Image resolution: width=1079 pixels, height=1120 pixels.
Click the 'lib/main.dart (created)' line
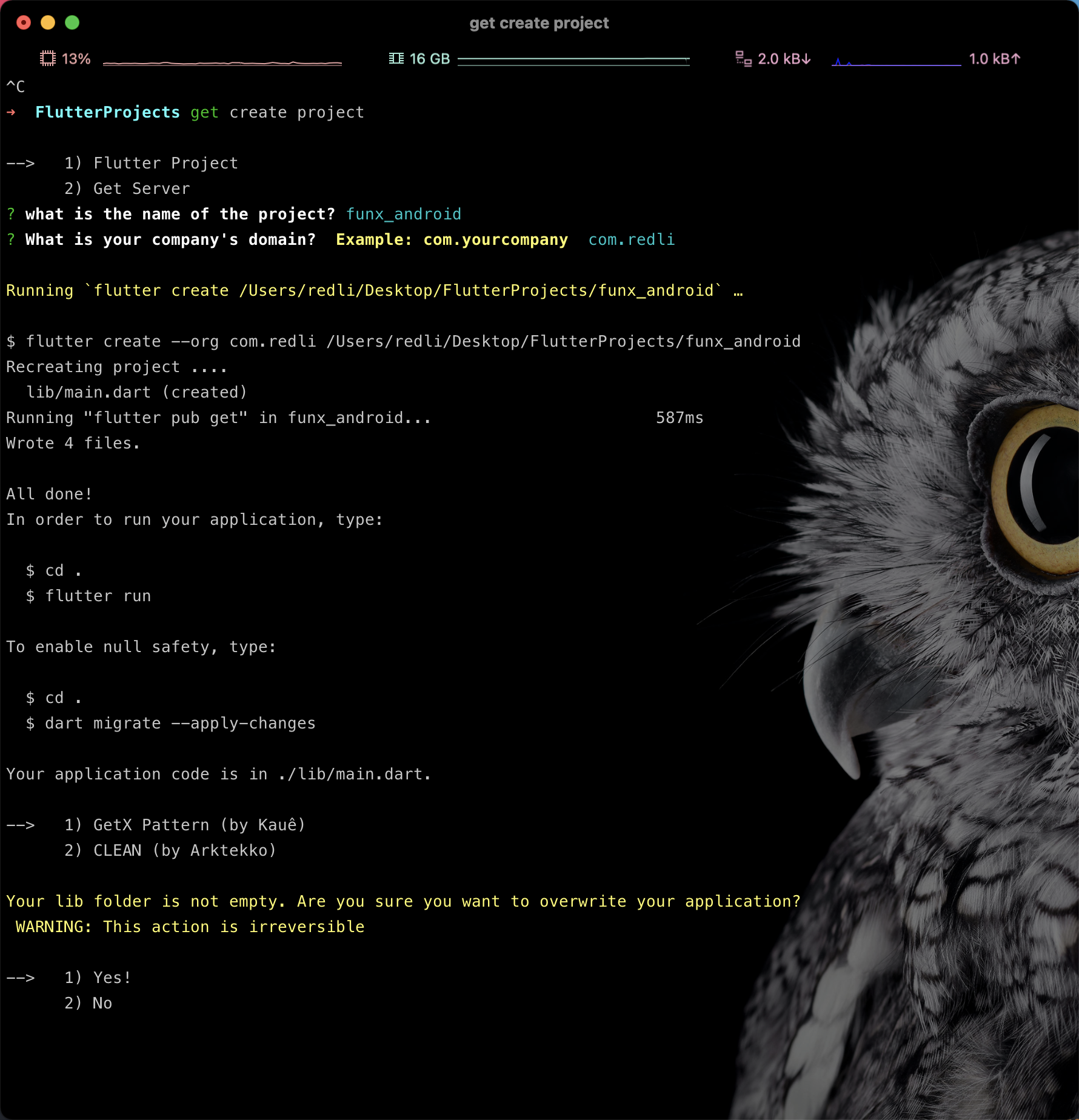[x=137, y=393]
